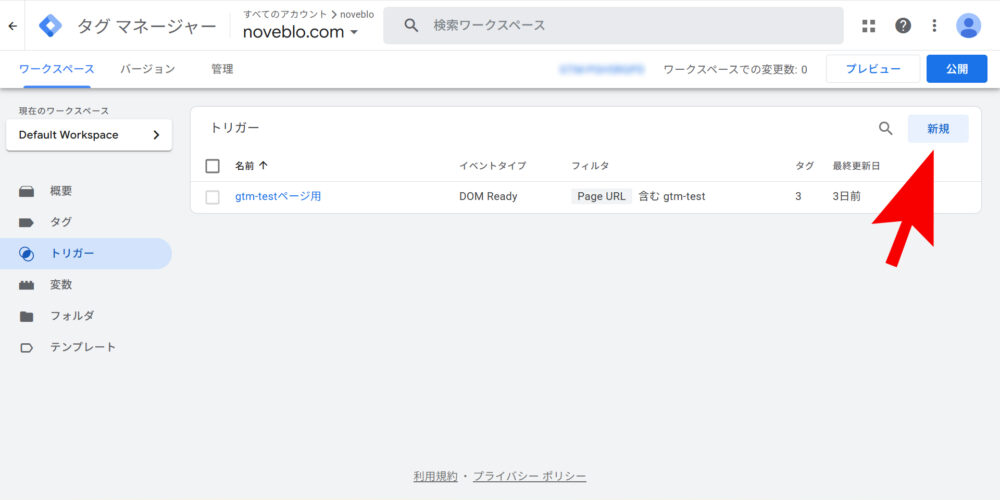Open the help question mark icon

tap(903, 26)
